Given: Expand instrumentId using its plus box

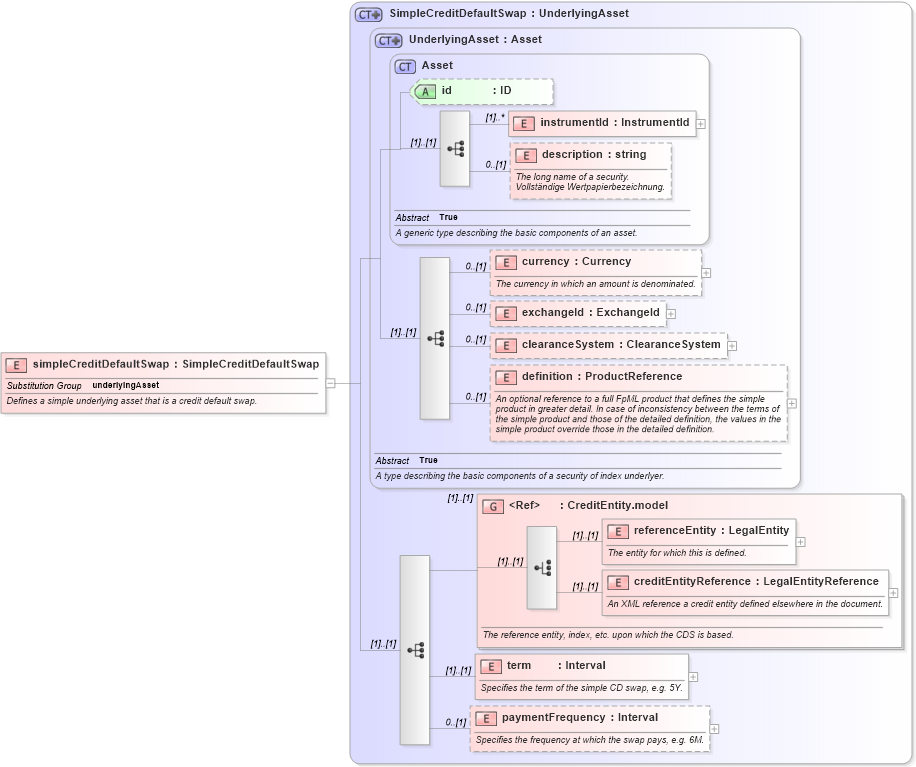Looking at the screenshot, I should click(x=703, y=123).
